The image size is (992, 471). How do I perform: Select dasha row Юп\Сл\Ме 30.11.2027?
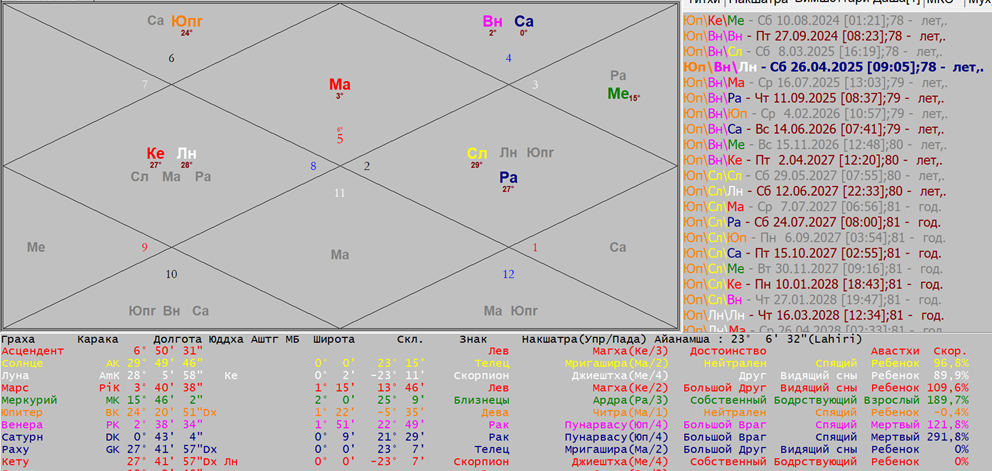click(x=812, y=268)
